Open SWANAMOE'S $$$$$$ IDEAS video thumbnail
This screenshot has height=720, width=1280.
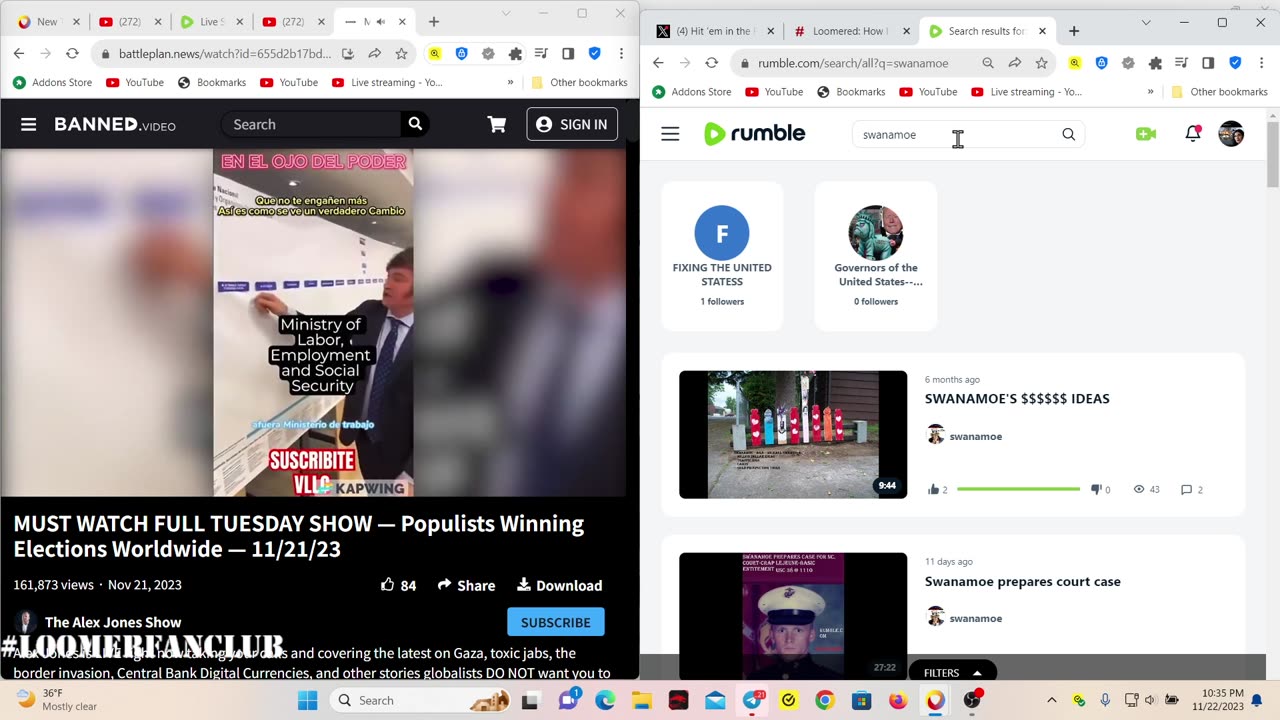click(x=793, y=434)
